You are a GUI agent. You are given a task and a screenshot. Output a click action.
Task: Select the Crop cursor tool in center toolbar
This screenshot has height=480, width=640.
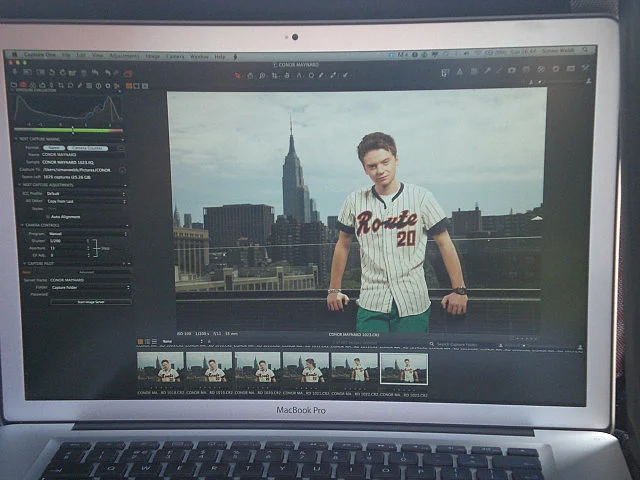[274, 76]
